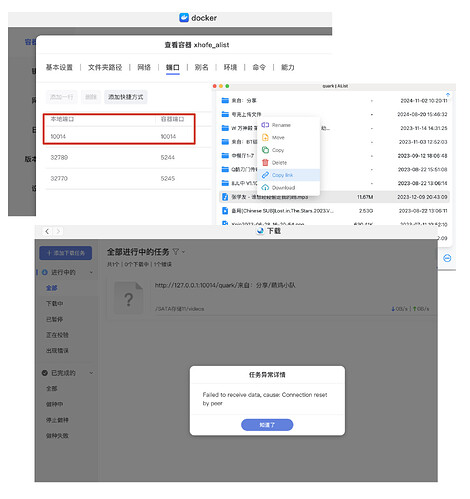Click the /SATA存储11/videos save path
Image resolution: width=470 pixels, height=499 pixels.
pyautogui.click(x=180, y=309)
